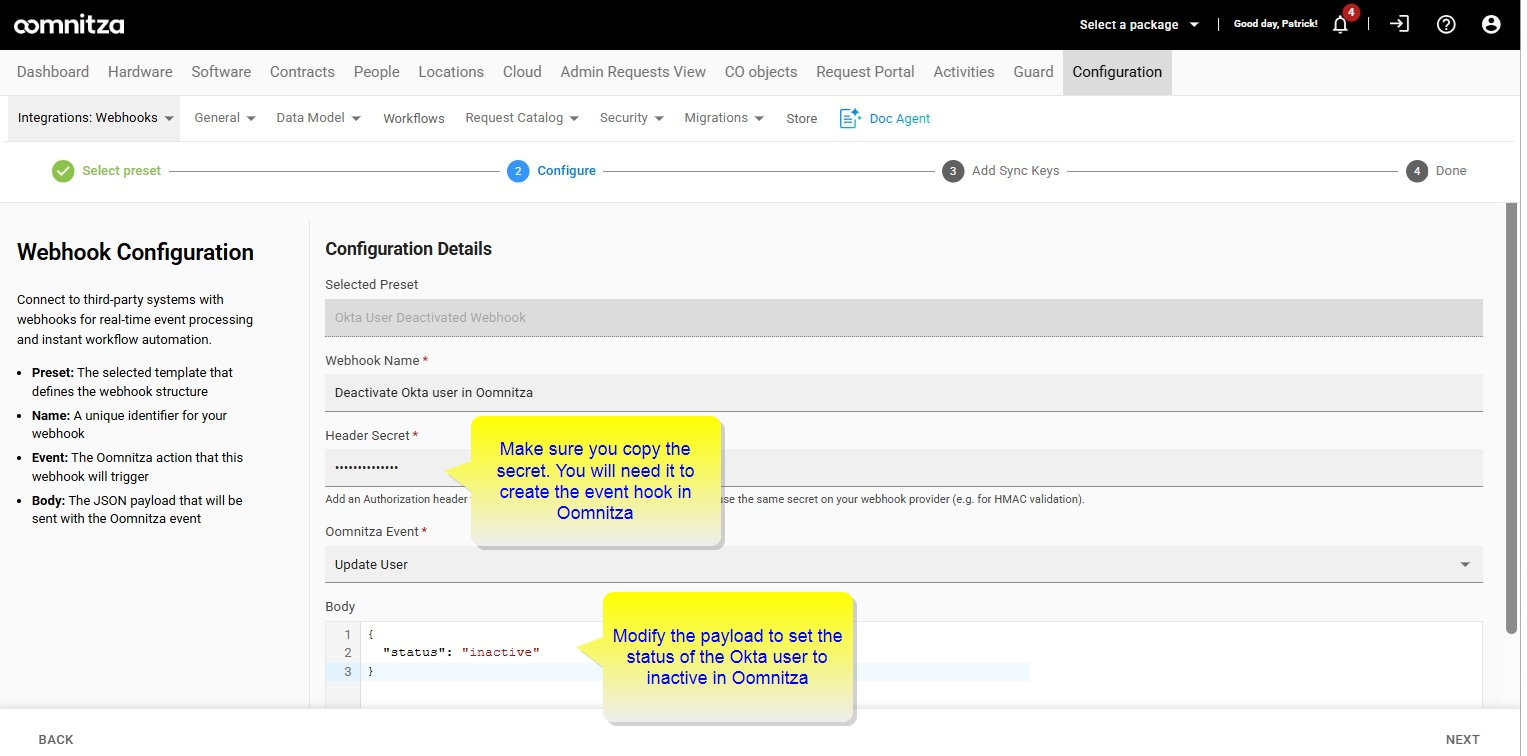Switch to the Contracts tab
This screenshot has height=756, width=1527.
302,72
